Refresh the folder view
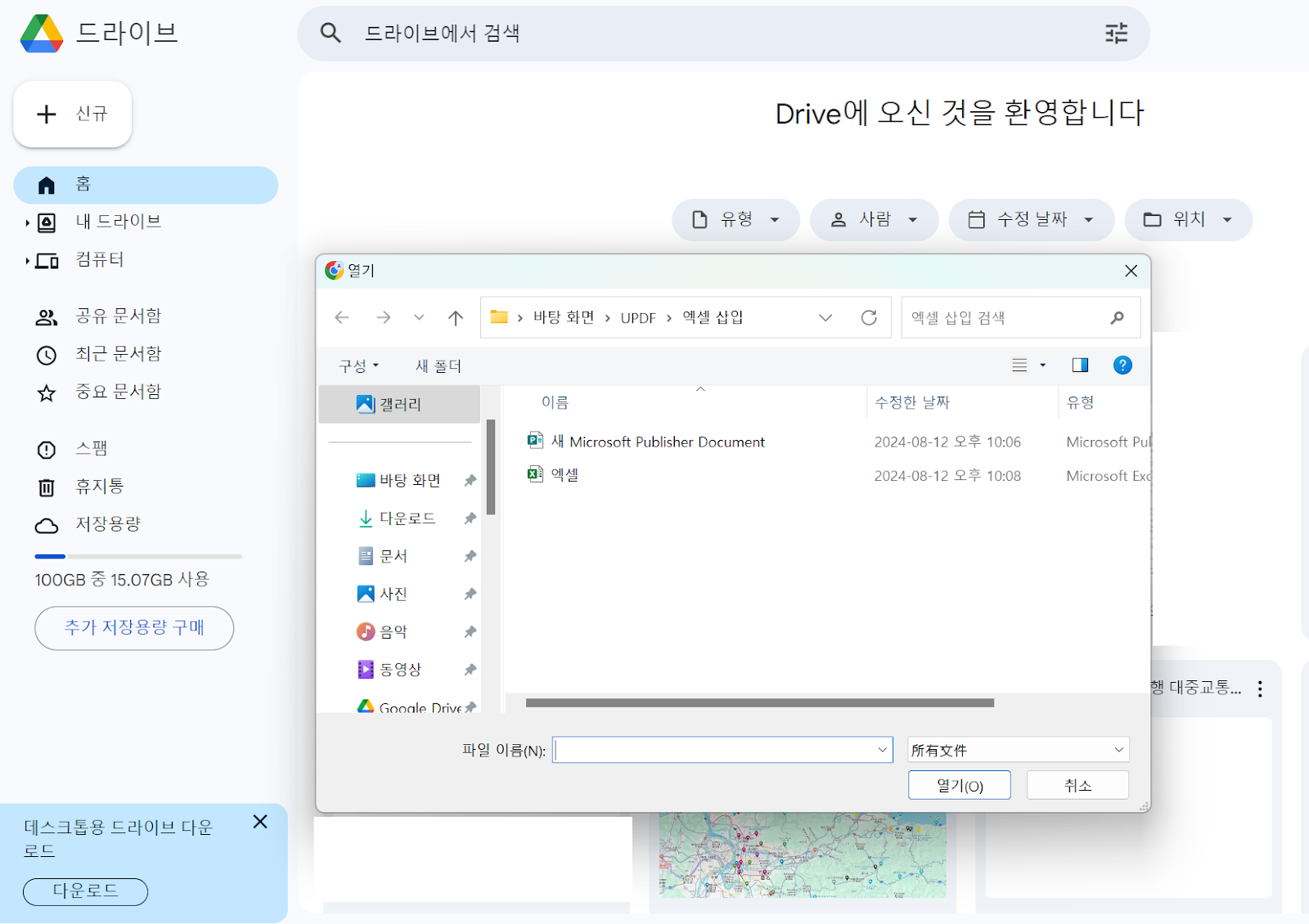Image resolution: width=1309 pixels, height=924 pixels. click(869, 318)
